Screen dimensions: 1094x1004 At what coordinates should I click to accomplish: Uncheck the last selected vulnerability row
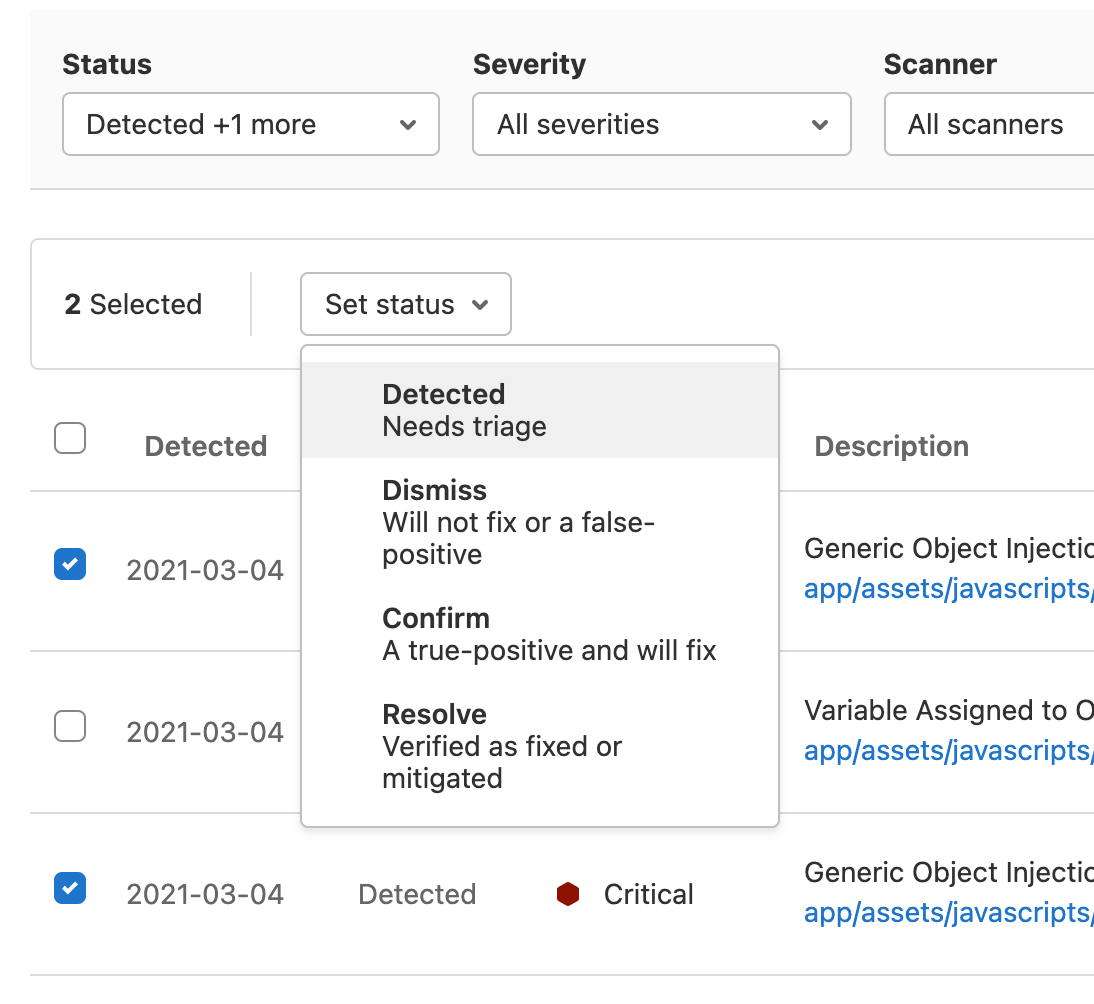[70, 888]
